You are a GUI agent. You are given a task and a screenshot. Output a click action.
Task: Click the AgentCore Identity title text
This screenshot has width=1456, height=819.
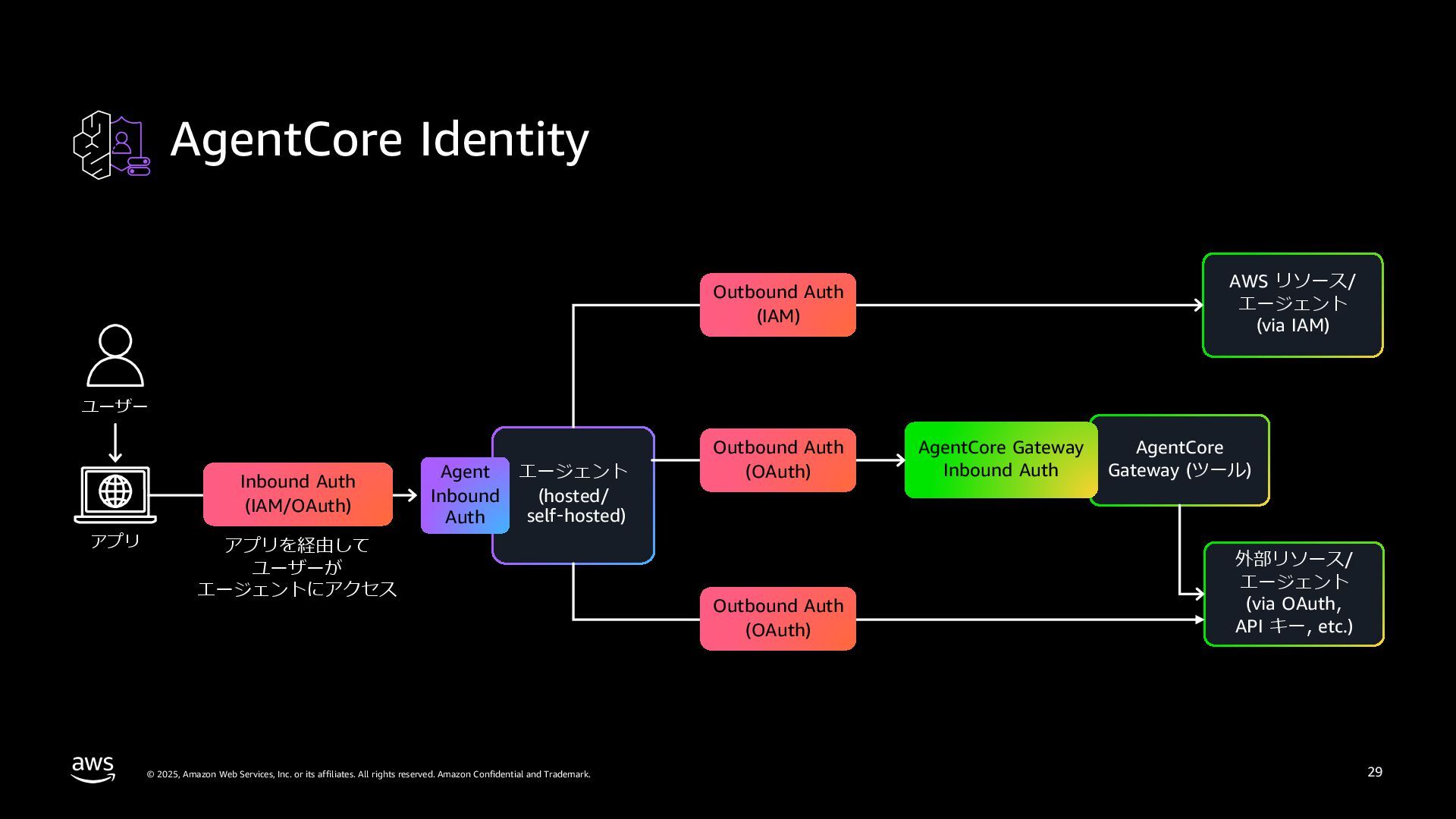(379, 140)
